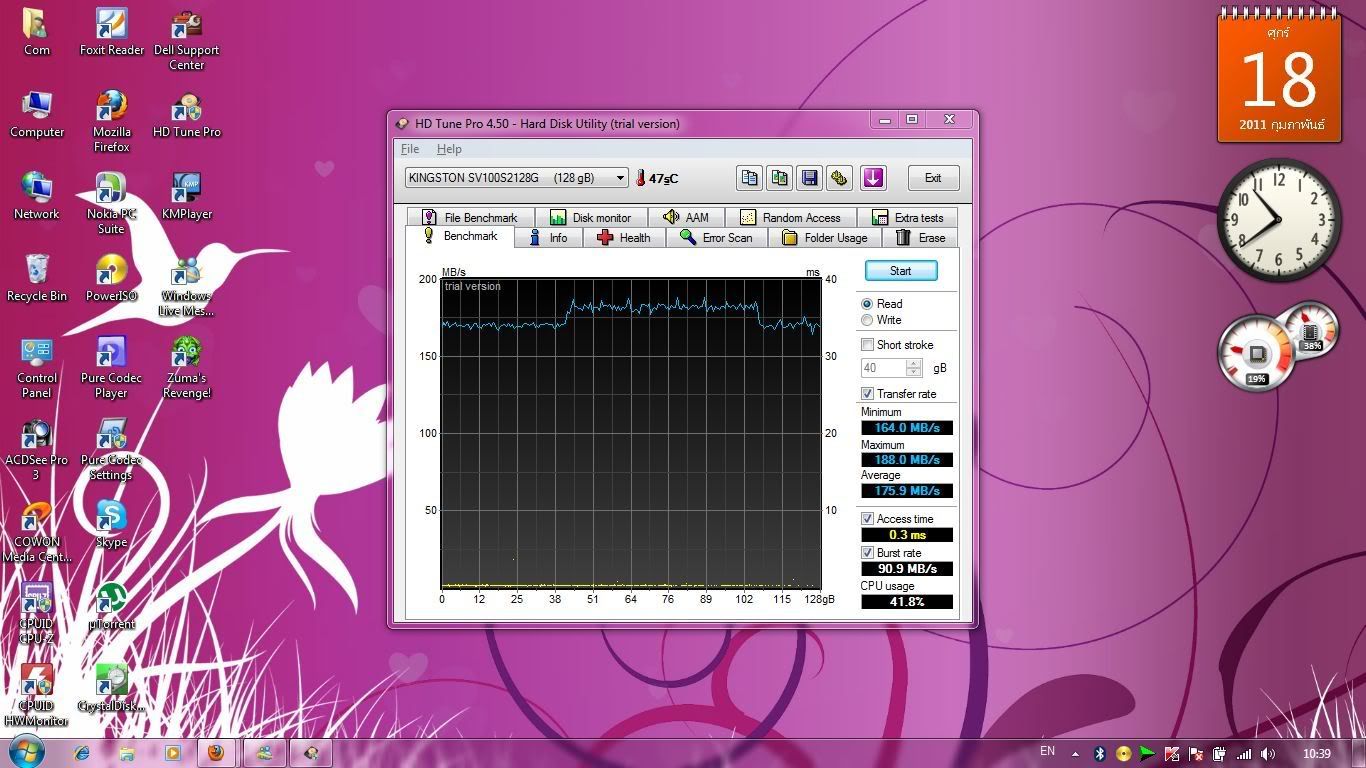Click the short stroke gB value field

884,368
